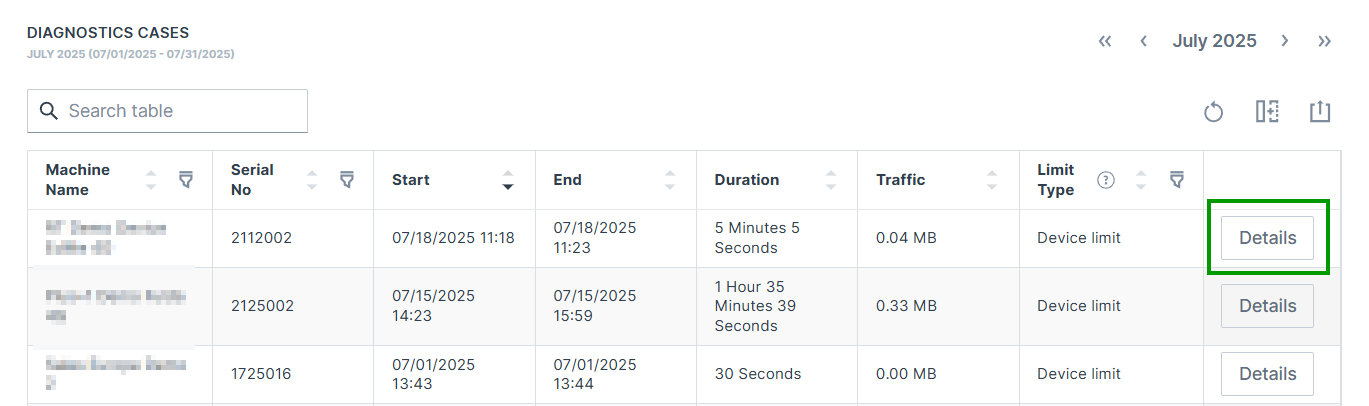Go to the previous month
The image size is (1369, 406).
click(1143, 41)
